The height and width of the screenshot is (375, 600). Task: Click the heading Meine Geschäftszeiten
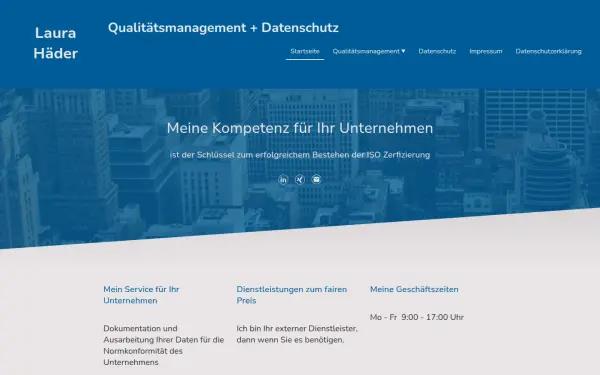pyautogui.click(x=414, y=289)
